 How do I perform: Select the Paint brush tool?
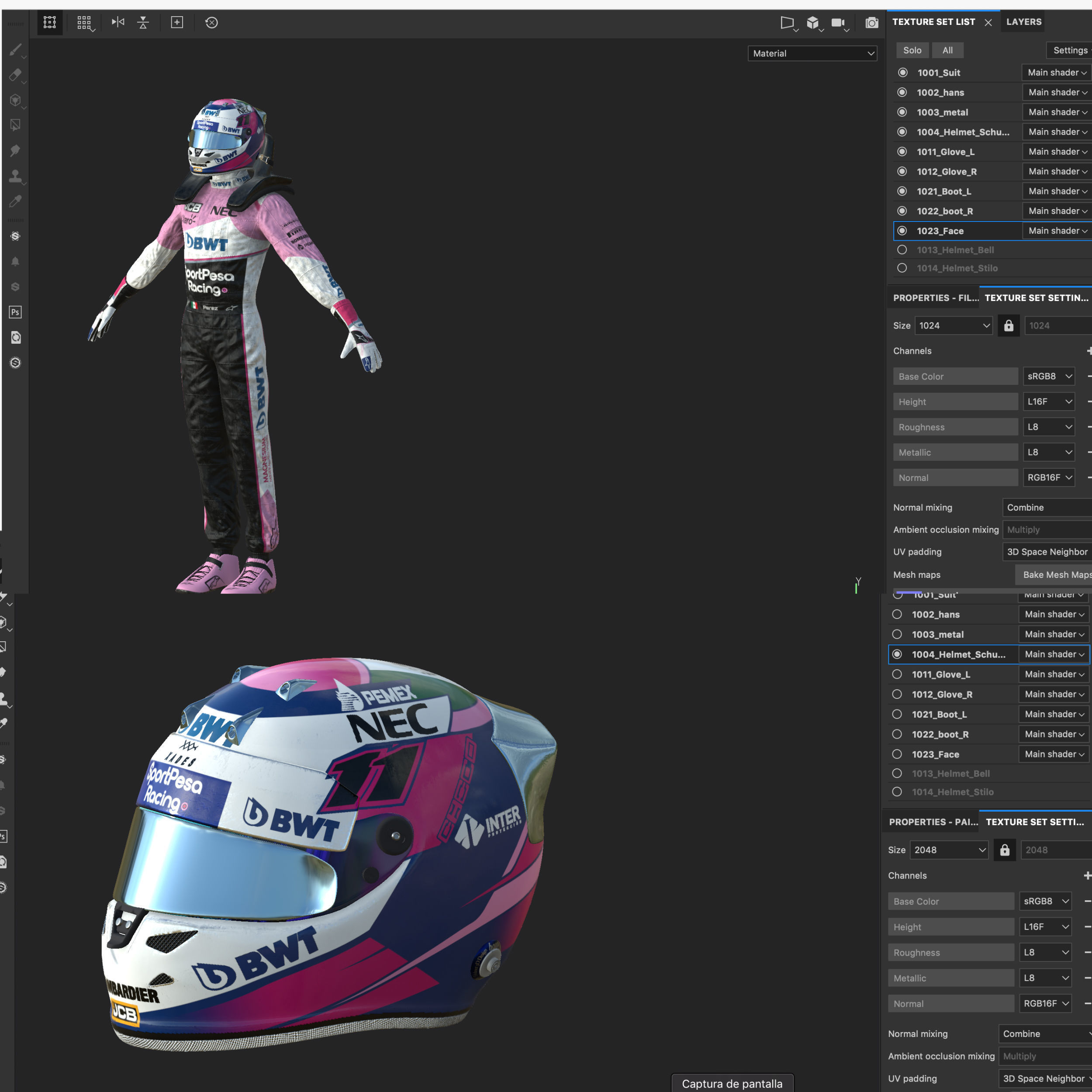(x=15, y=50)
